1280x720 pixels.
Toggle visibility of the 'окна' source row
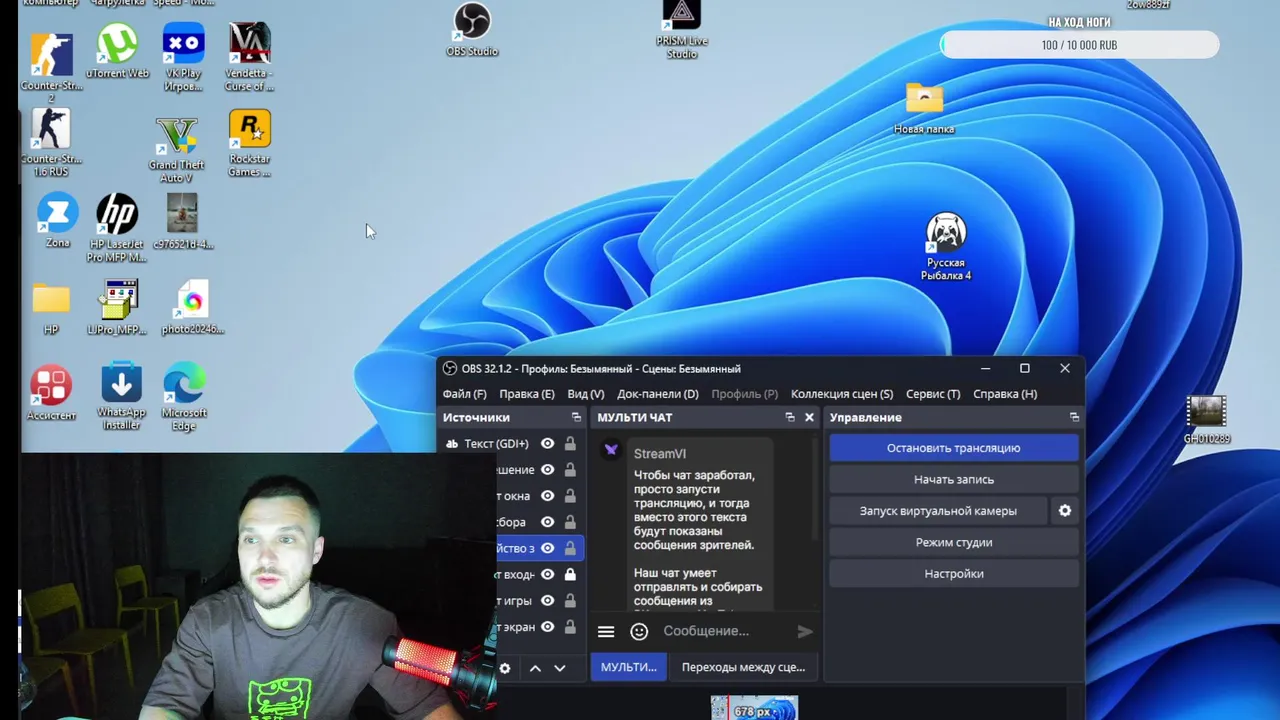(x=548, y=496)
